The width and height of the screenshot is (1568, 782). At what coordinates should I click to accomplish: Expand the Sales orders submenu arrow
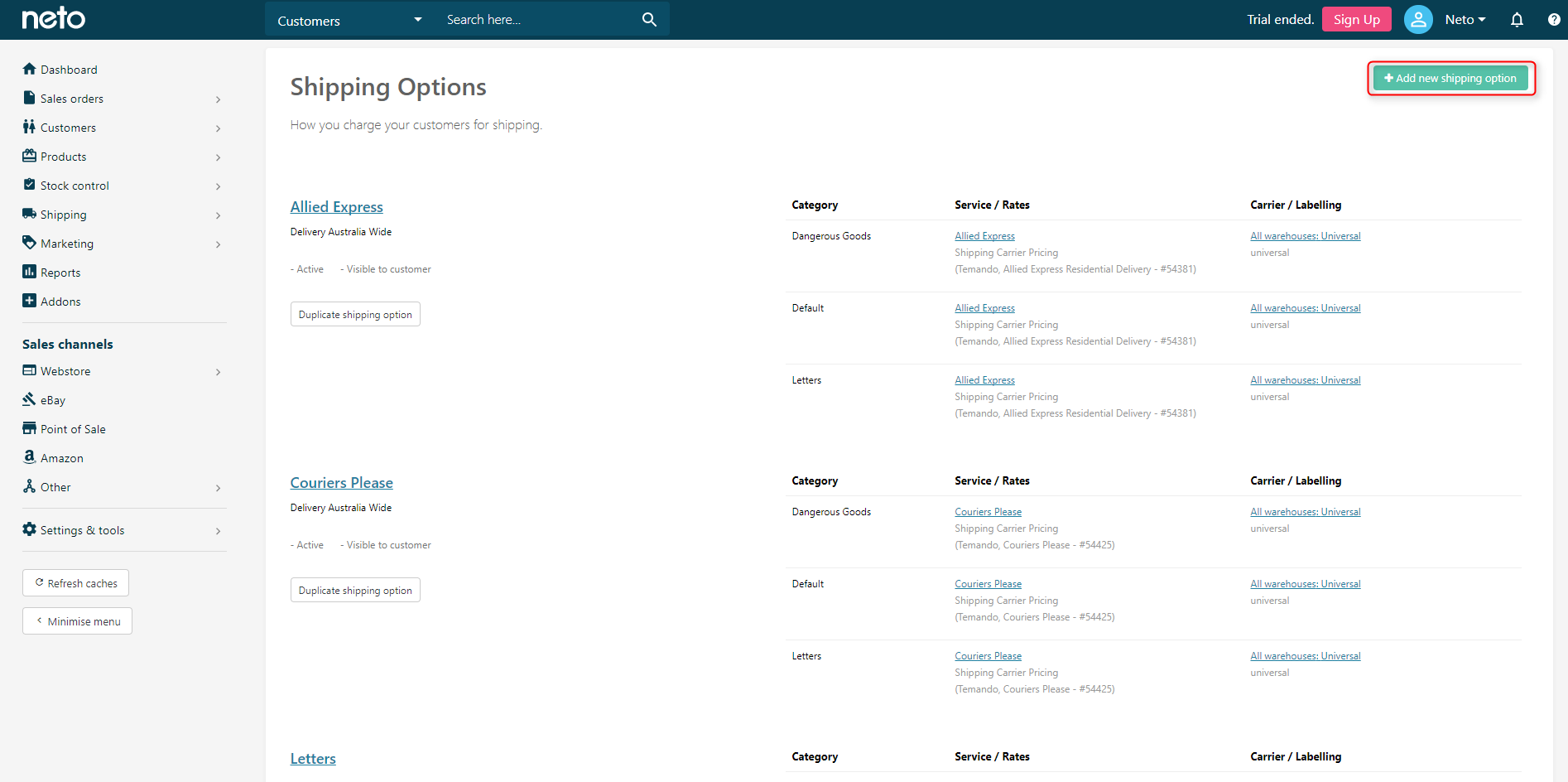coord(219,99)
